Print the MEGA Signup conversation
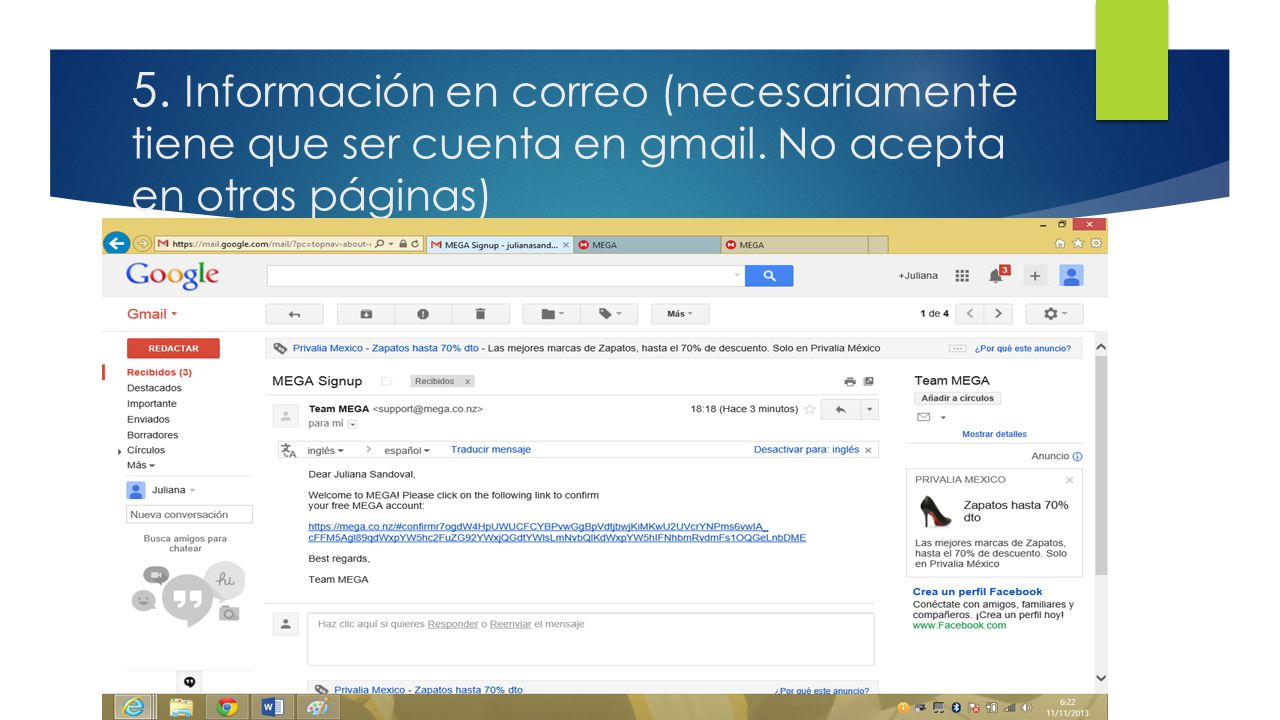 point(850,381)
